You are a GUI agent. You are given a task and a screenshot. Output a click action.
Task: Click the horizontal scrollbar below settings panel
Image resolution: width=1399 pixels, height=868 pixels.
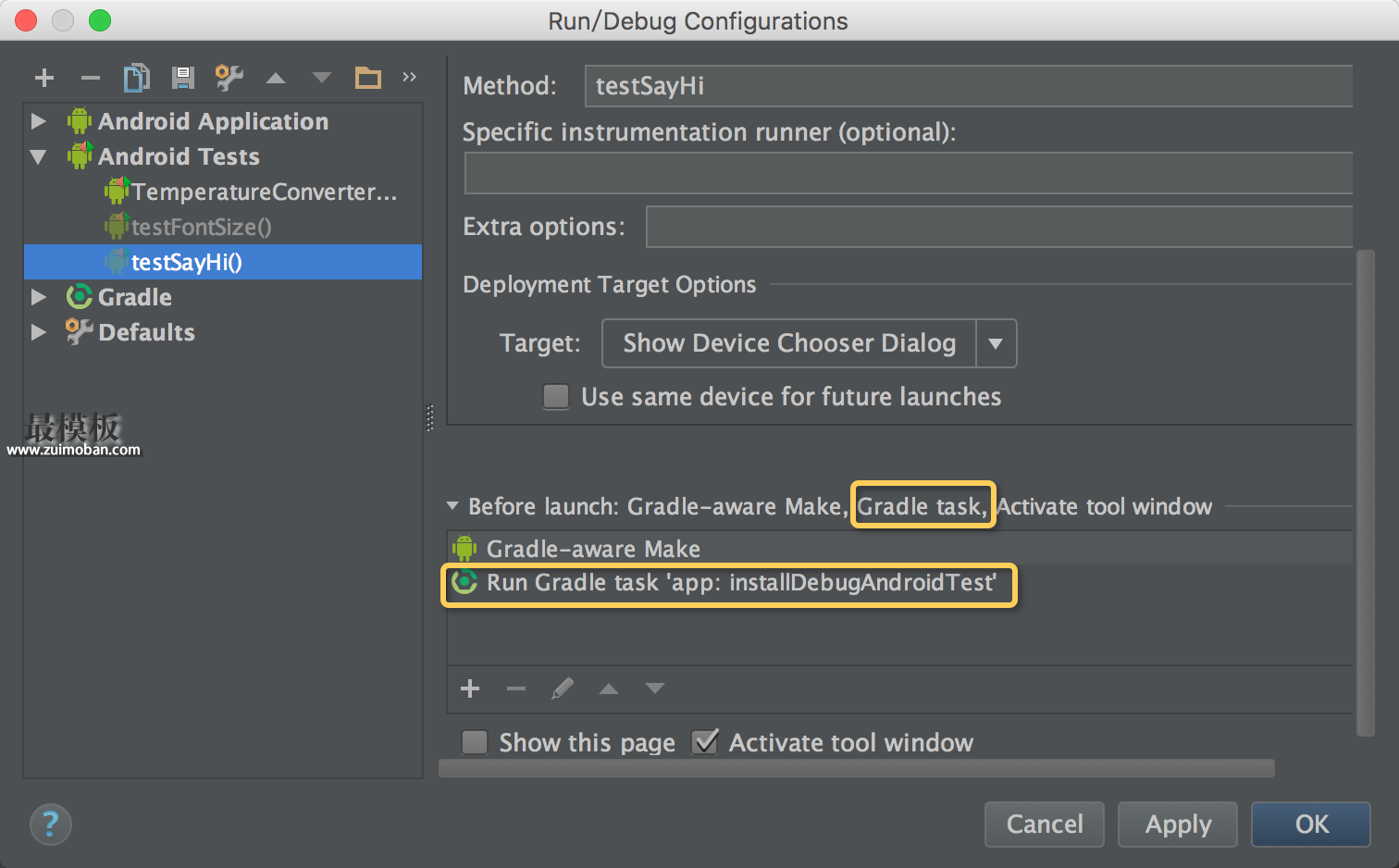[857, 768]
